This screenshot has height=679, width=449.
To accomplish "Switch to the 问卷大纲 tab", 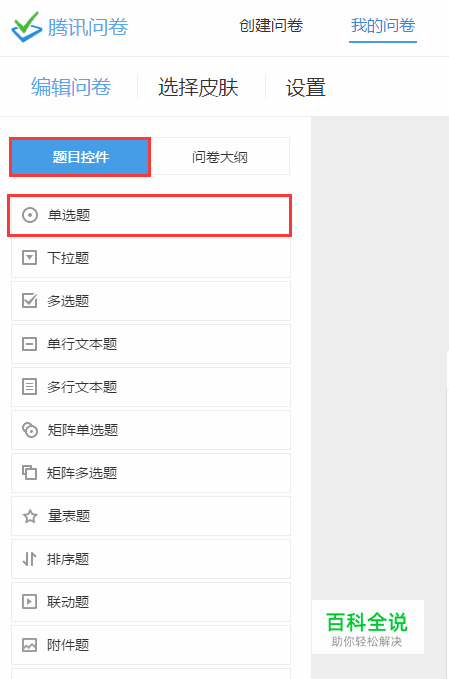I will pos(220,157).
